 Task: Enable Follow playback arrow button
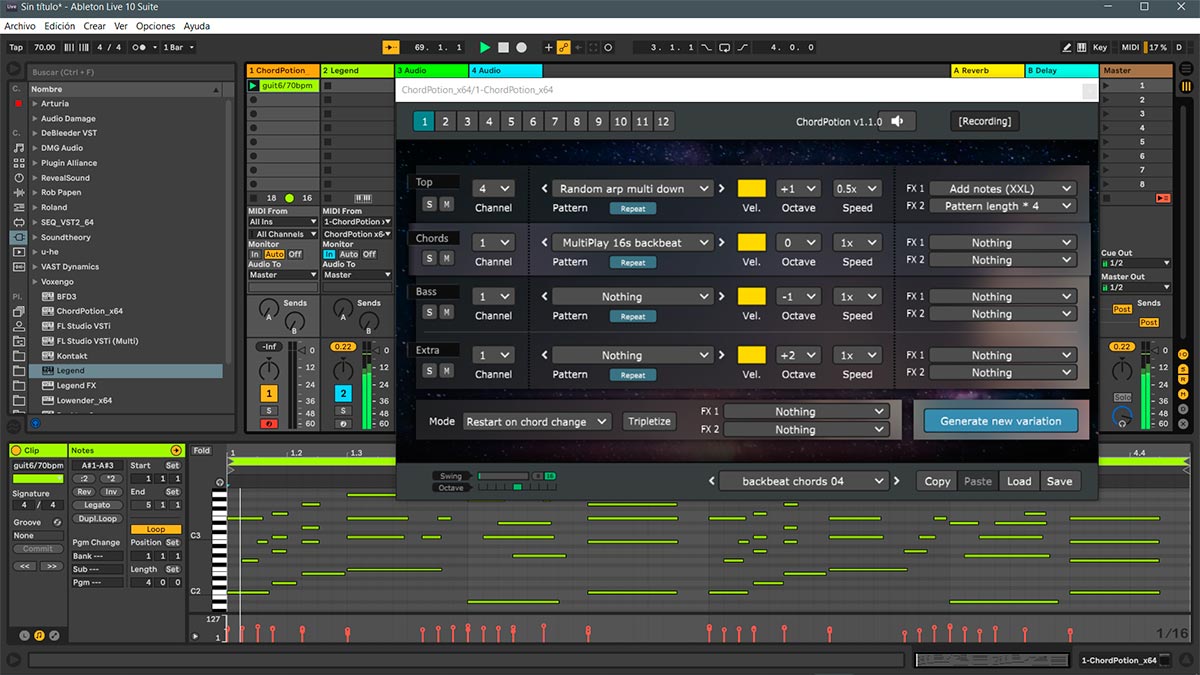point(391,47)
